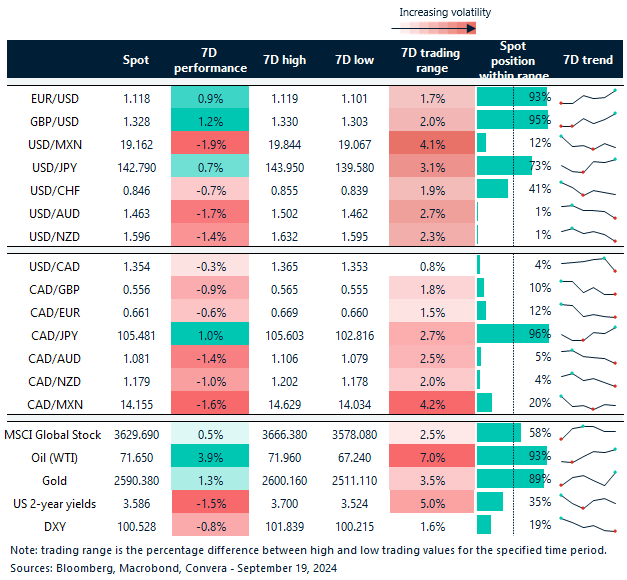Click the Increasing volatility arrow
Image resolution: width=627 pixels, height=580 pixels.
tap(444, 29)
